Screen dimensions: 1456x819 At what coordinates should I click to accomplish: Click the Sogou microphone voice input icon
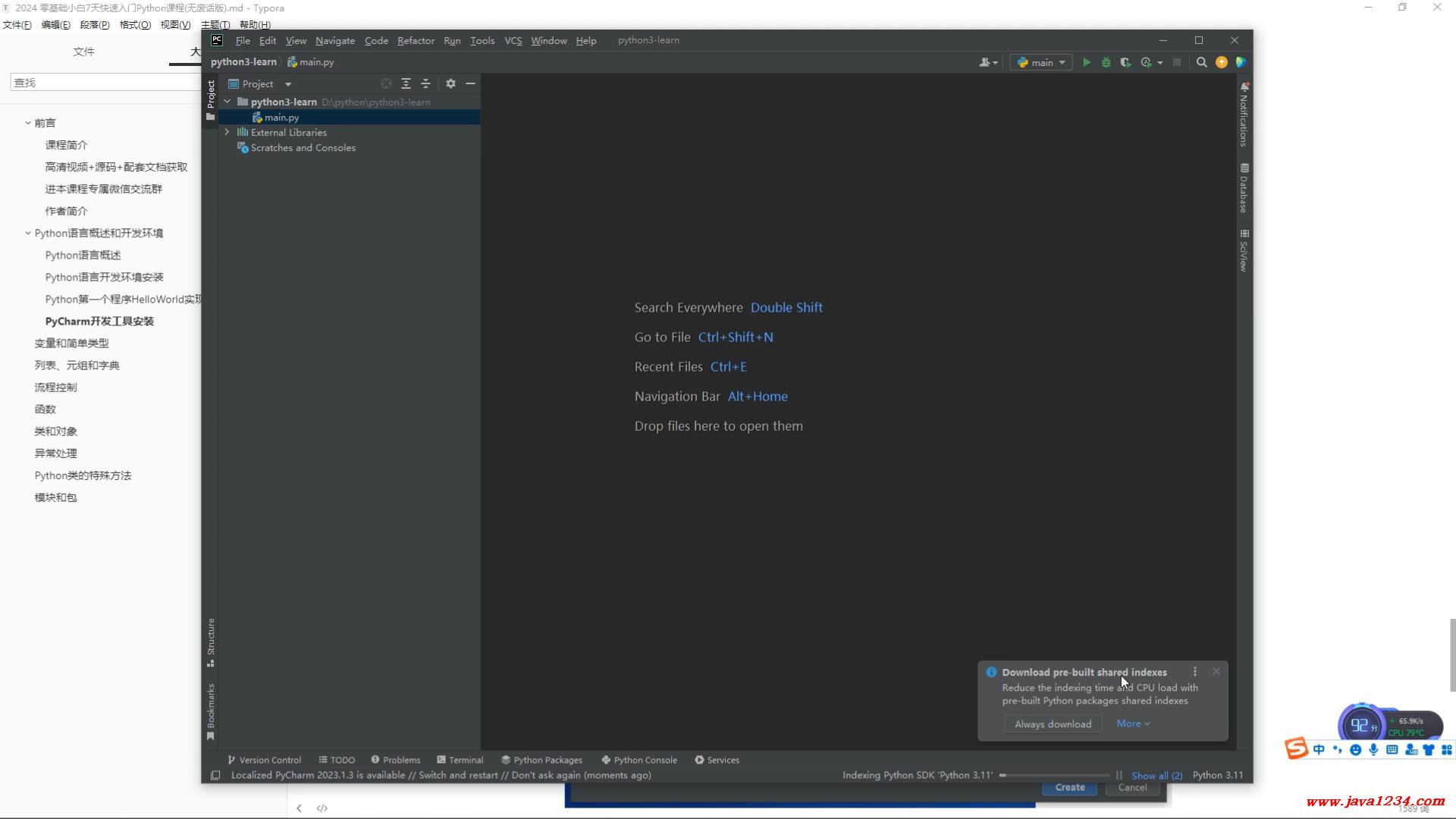1373,750
